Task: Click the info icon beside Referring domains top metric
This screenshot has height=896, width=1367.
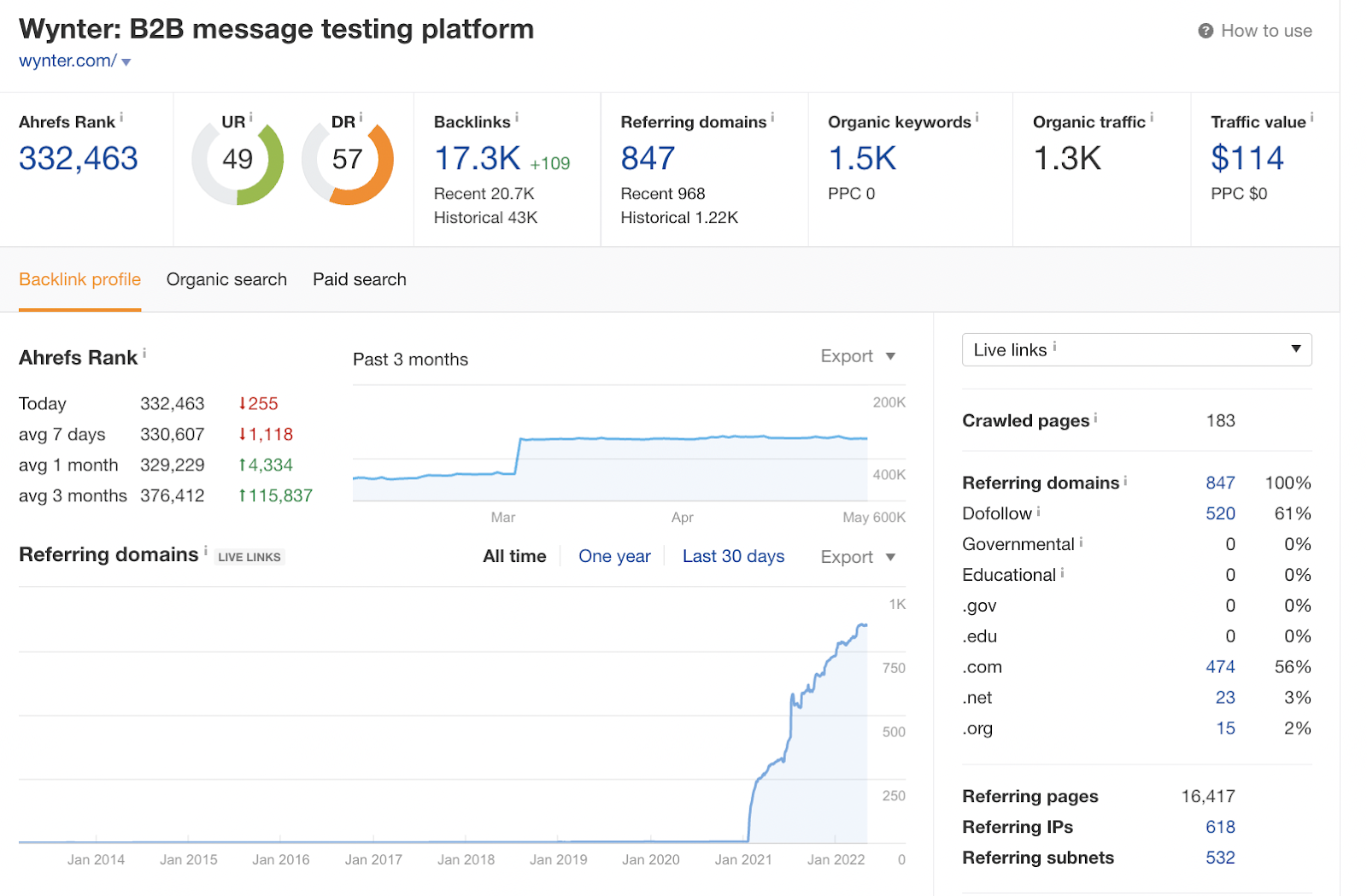Action: (x=772, y=117)
